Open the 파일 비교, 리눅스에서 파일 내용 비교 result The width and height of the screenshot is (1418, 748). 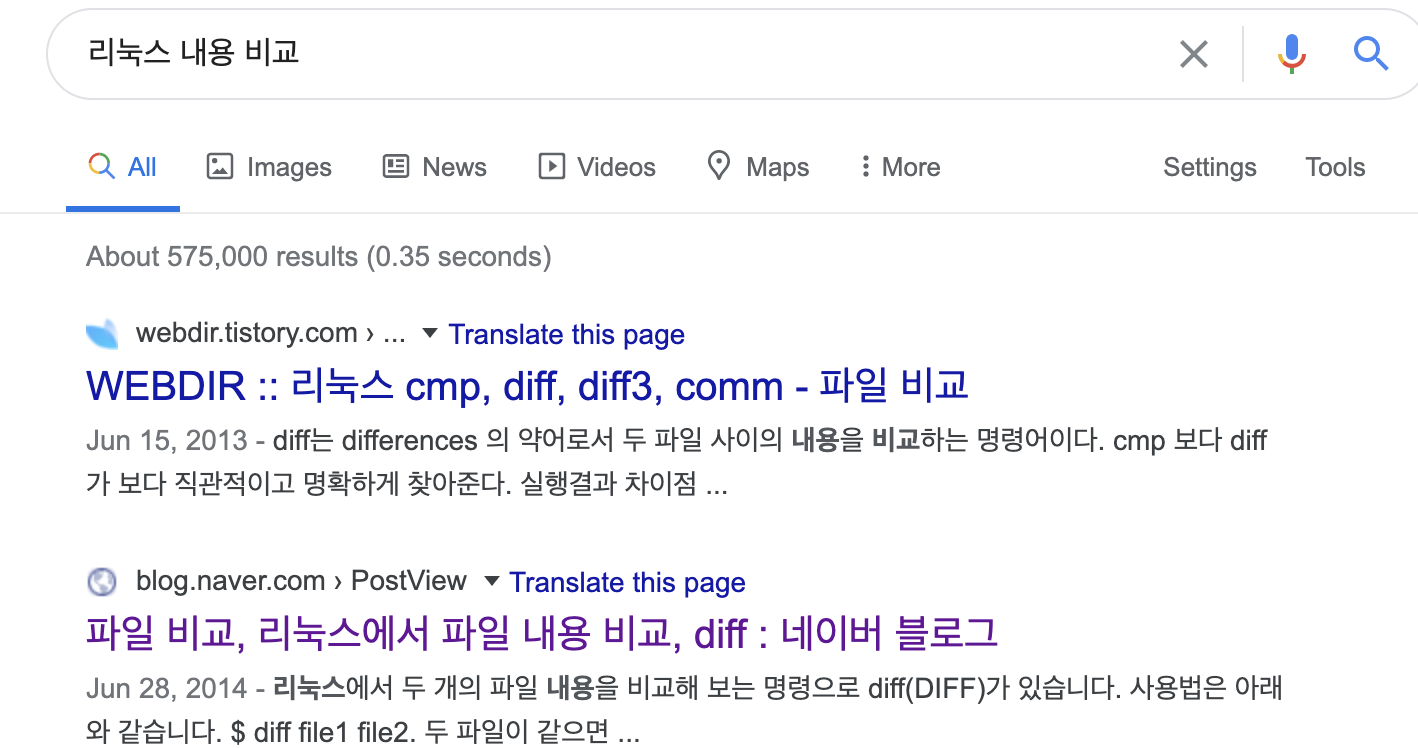point(542,633)
